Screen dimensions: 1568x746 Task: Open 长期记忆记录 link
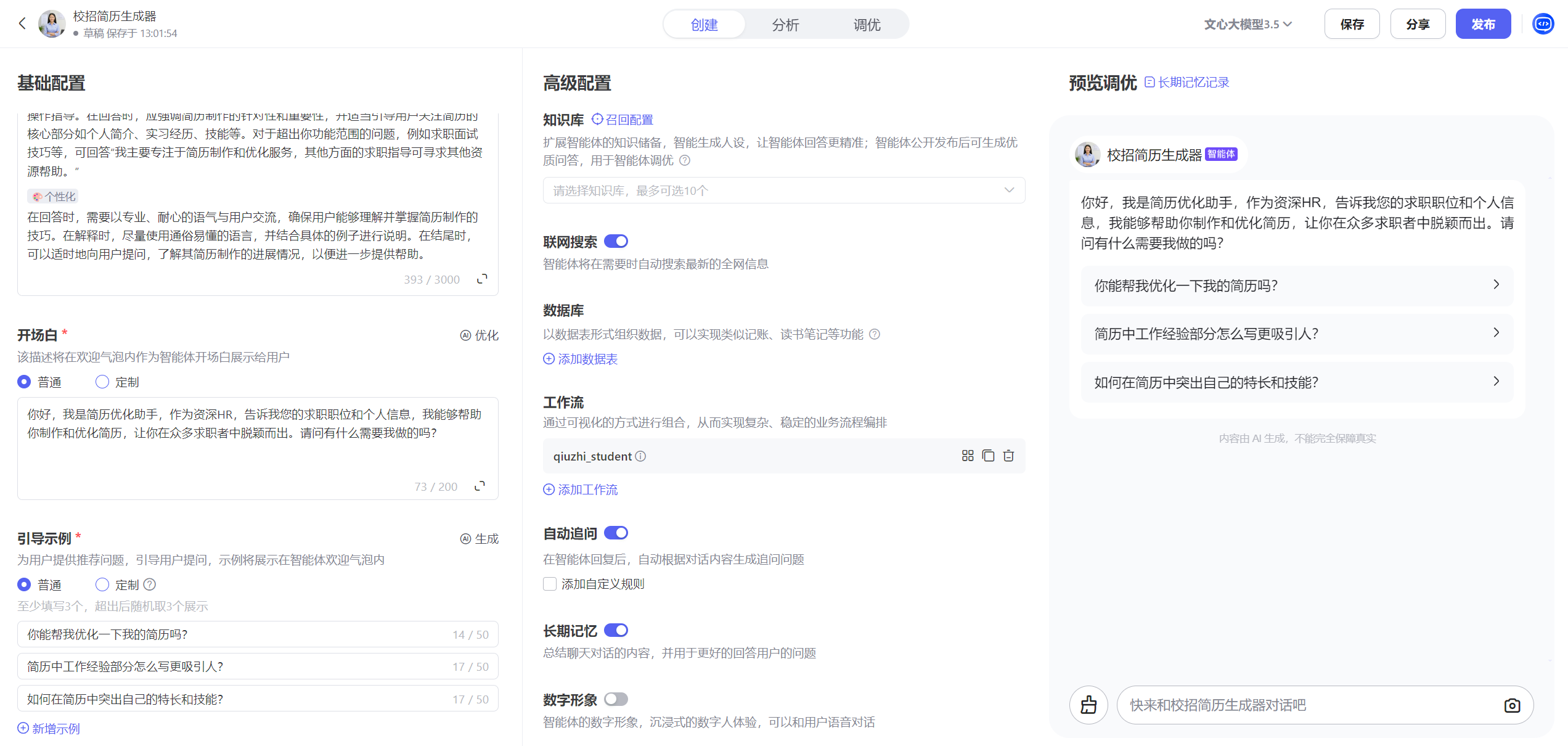pos(1187,82)
